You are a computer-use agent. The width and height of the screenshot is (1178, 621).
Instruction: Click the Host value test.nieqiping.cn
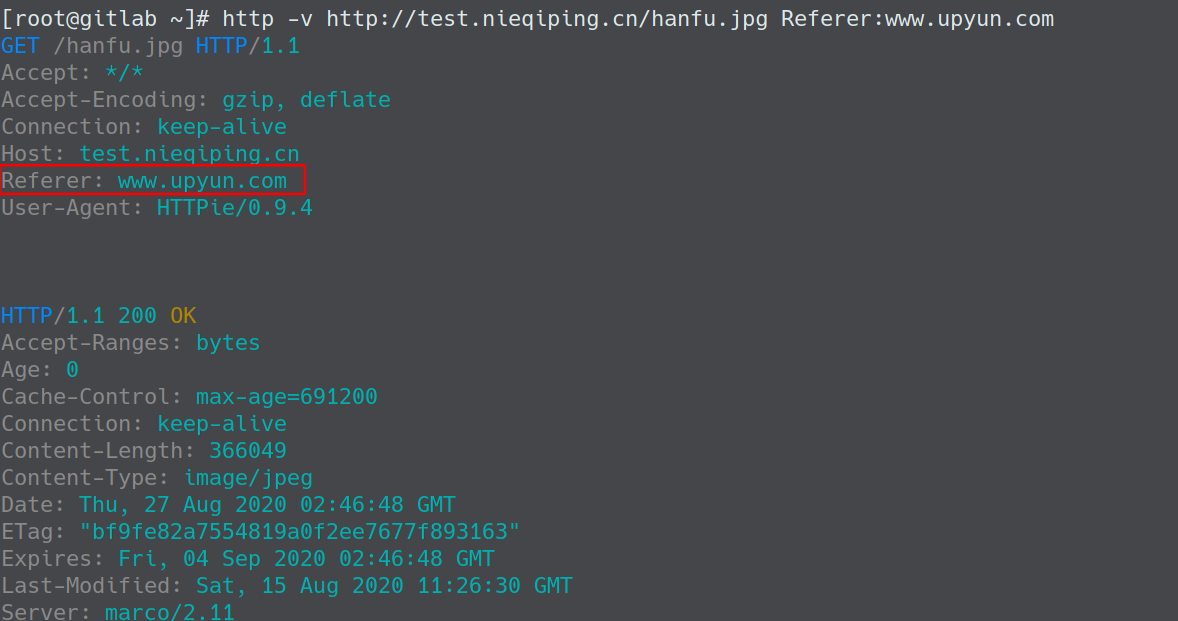pos(189,154)
